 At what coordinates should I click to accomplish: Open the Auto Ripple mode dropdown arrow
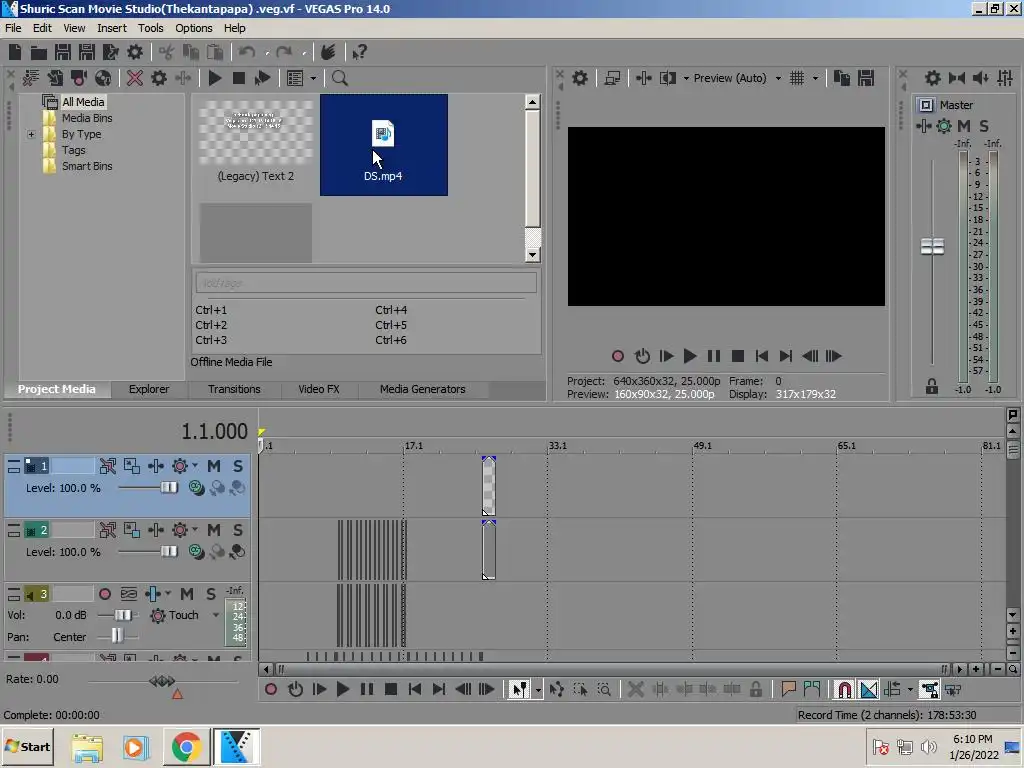click(x=910, y=690)
